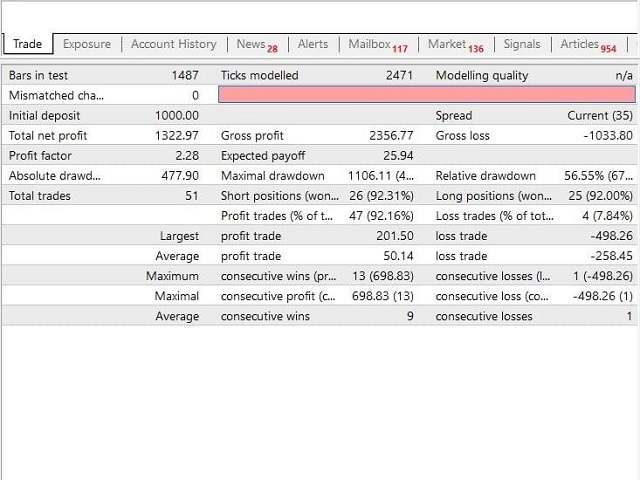Click the Modelling quality n/a value
This screenshot has width=640, height=480.
[x=624, y=76]
